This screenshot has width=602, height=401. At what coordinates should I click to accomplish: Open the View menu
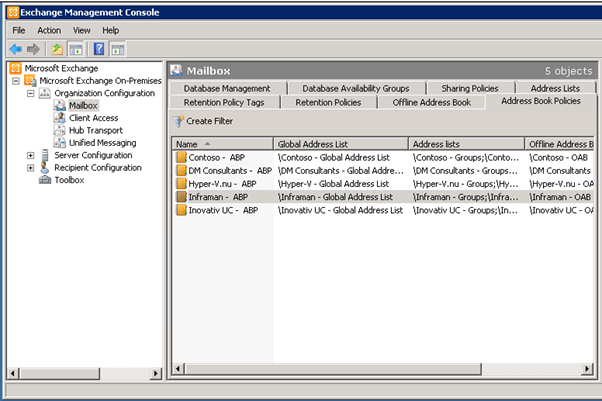point(81,30)
